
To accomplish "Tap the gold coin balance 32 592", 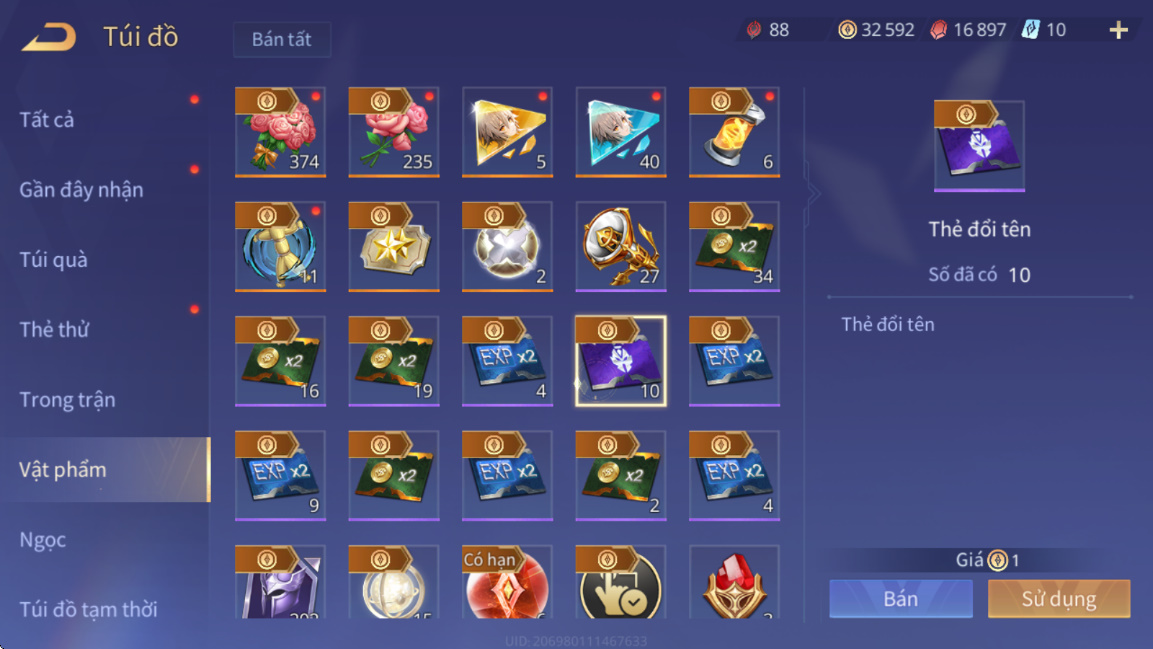I will [x=877, y=30].
